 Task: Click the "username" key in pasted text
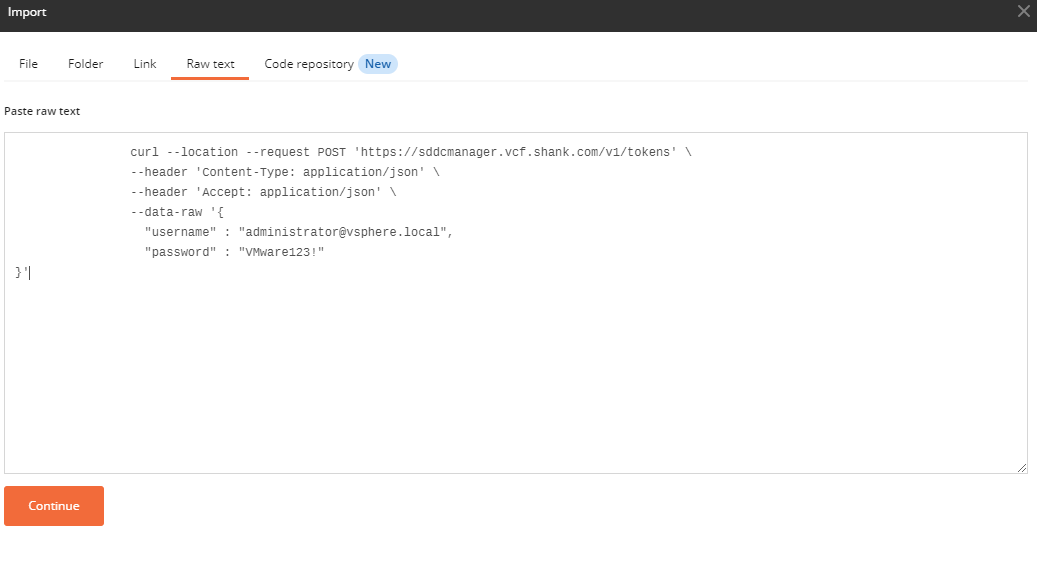click(x=181, y=232)
